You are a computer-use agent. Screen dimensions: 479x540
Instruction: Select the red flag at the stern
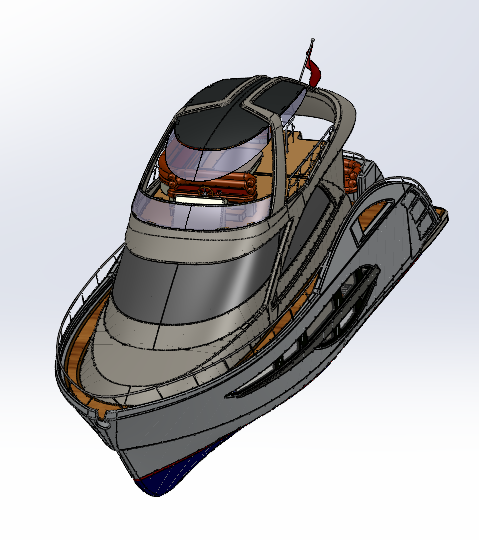tap(314, 73)
